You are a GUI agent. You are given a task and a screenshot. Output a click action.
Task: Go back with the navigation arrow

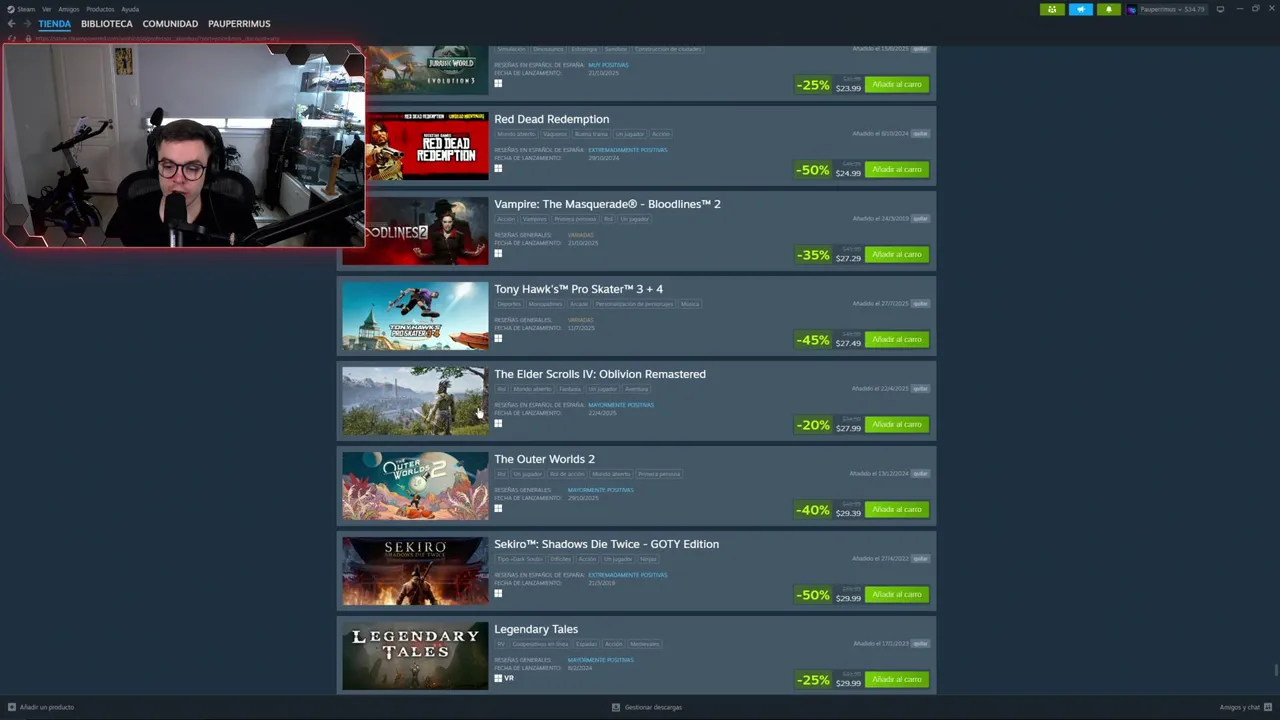tap(11, 23)
